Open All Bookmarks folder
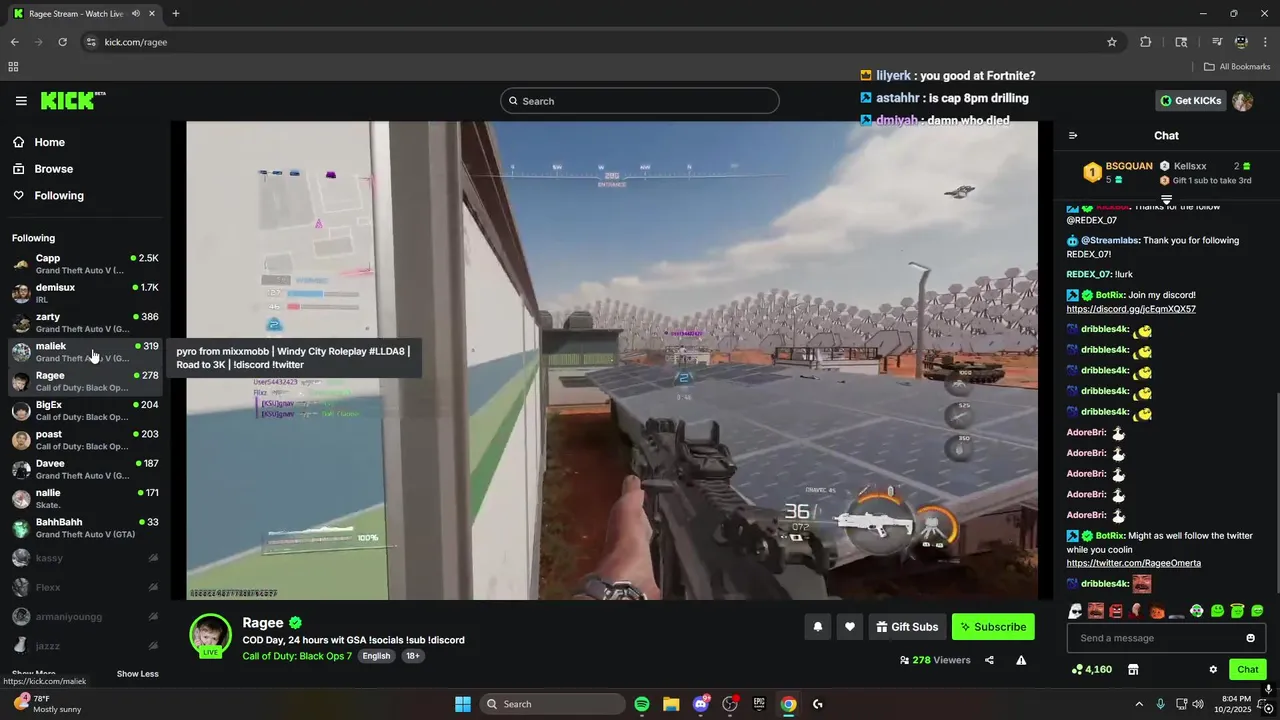Screen dimensions: 1280x720 [1237, 67]
